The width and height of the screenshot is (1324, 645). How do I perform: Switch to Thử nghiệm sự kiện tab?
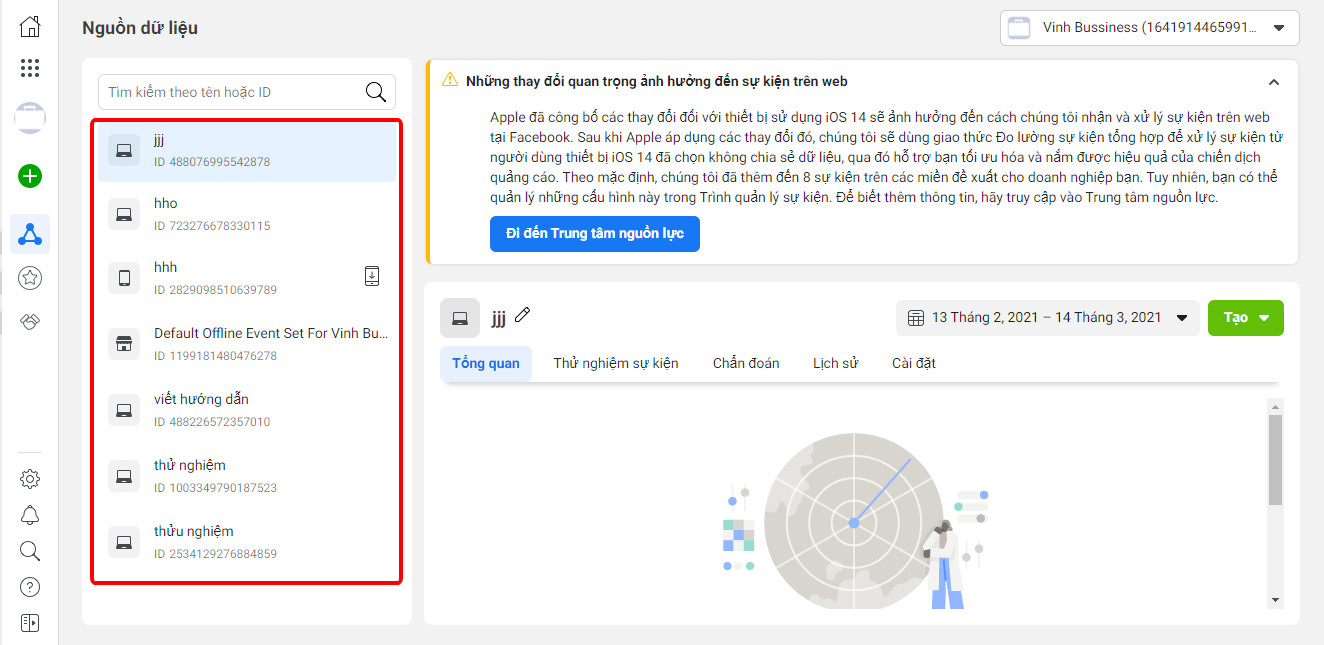616,363
